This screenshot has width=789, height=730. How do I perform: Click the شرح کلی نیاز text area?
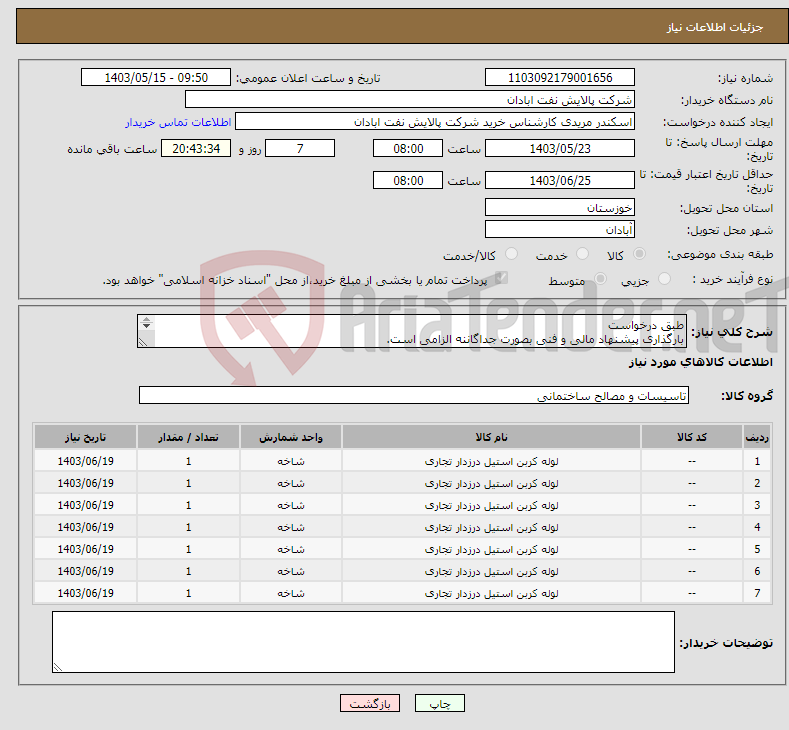pyautogui.click(x=412, y=331)
